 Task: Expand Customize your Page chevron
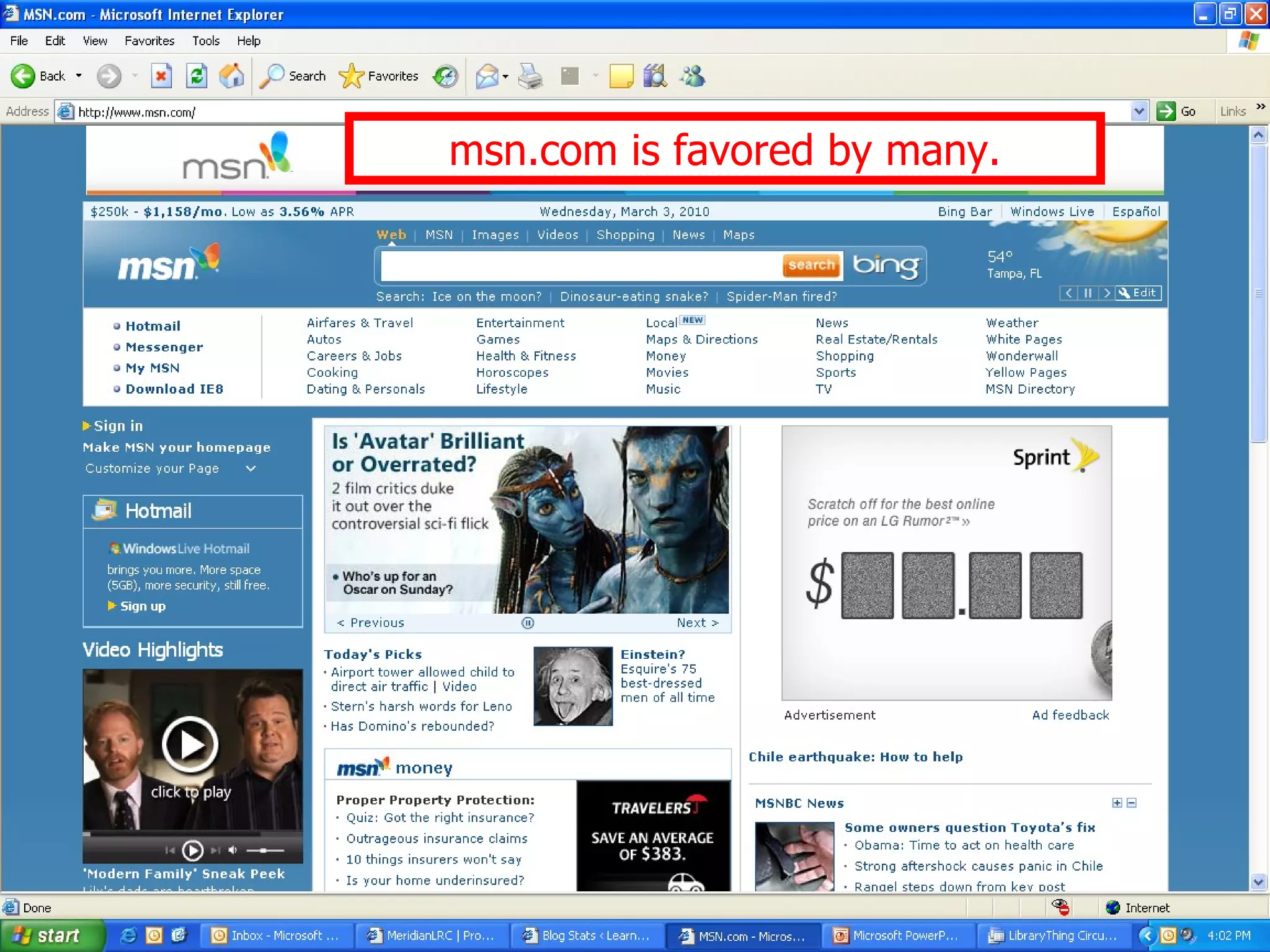point(251,469)
